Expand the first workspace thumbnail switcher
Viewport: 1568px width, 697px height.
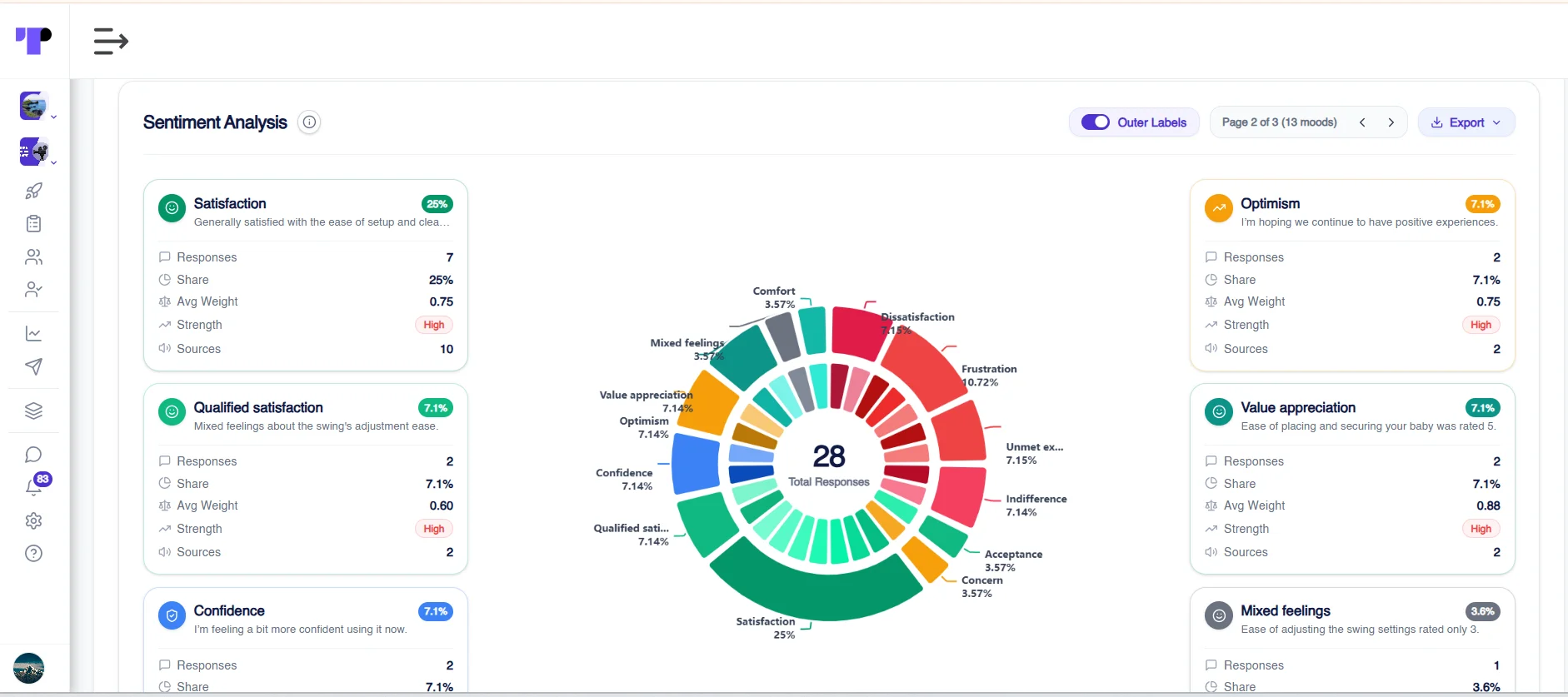coord(37,107)
